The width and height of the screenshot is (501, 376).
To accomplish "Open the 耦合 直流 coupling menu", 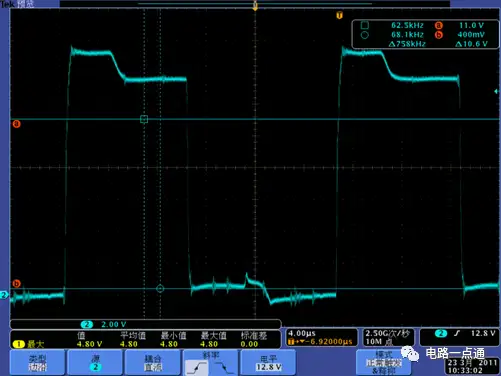I will (x=153, y=363).
